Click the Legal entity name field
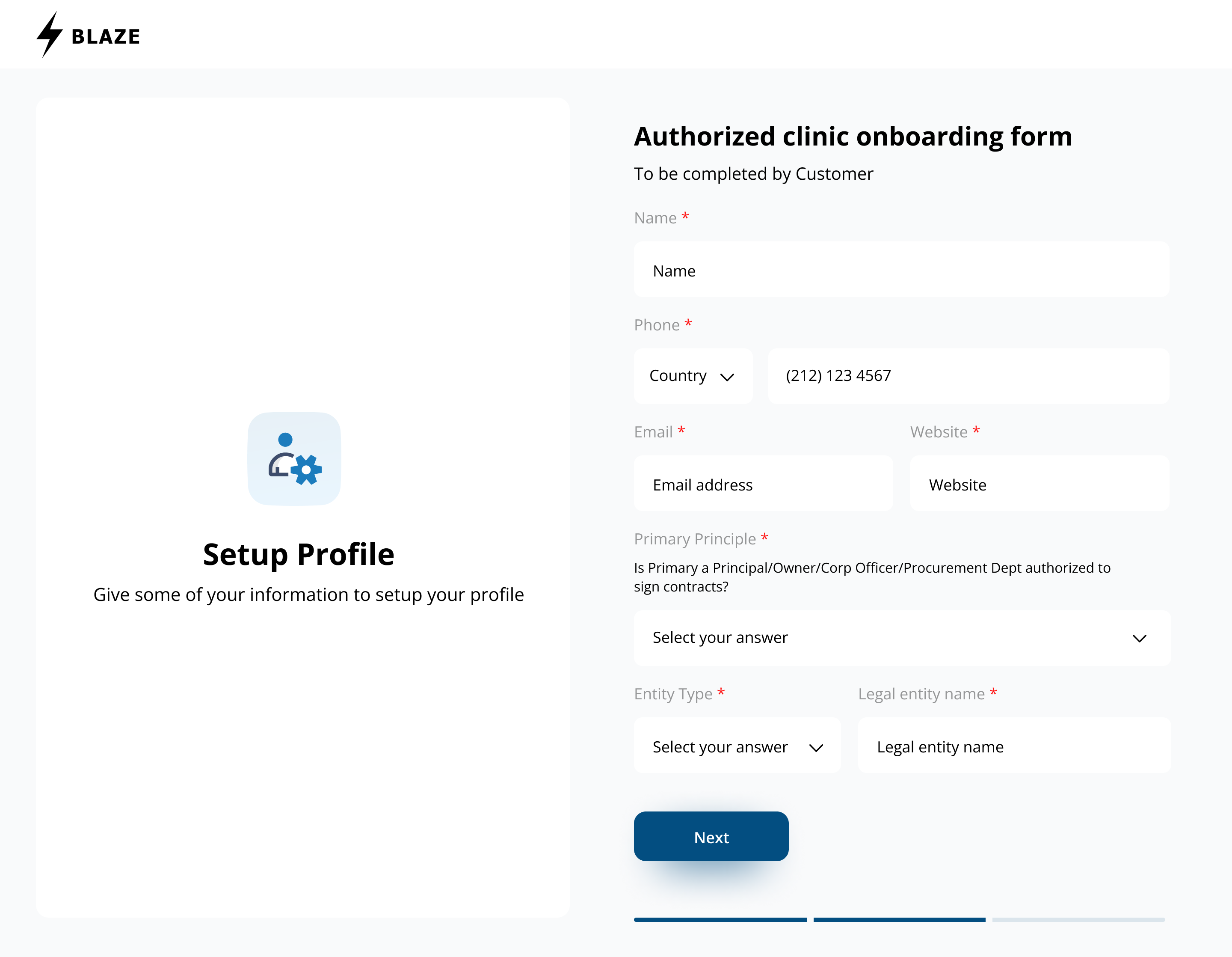Screen dimensions: 1232x957 click(x=1014, y=746)
